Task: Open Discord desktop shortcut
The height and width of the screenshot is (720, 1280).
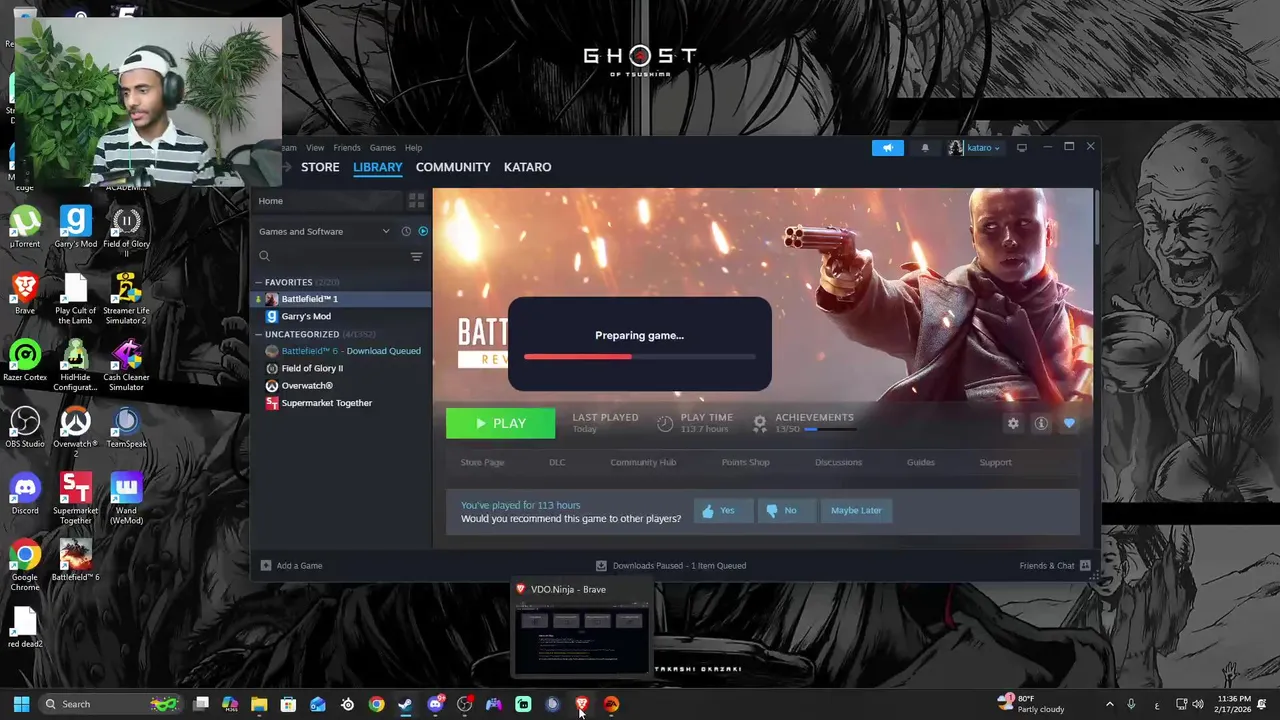Action: pyautogui.click(x=25, y=495)
